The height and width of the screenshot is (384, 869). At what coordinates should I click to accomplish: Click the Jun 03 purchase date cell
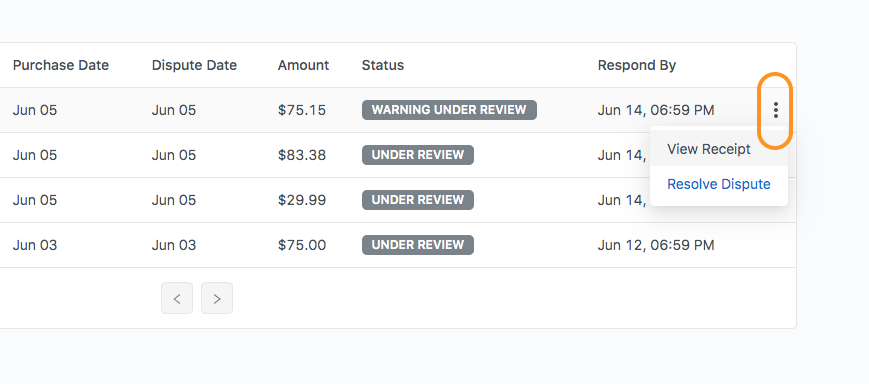35,245
